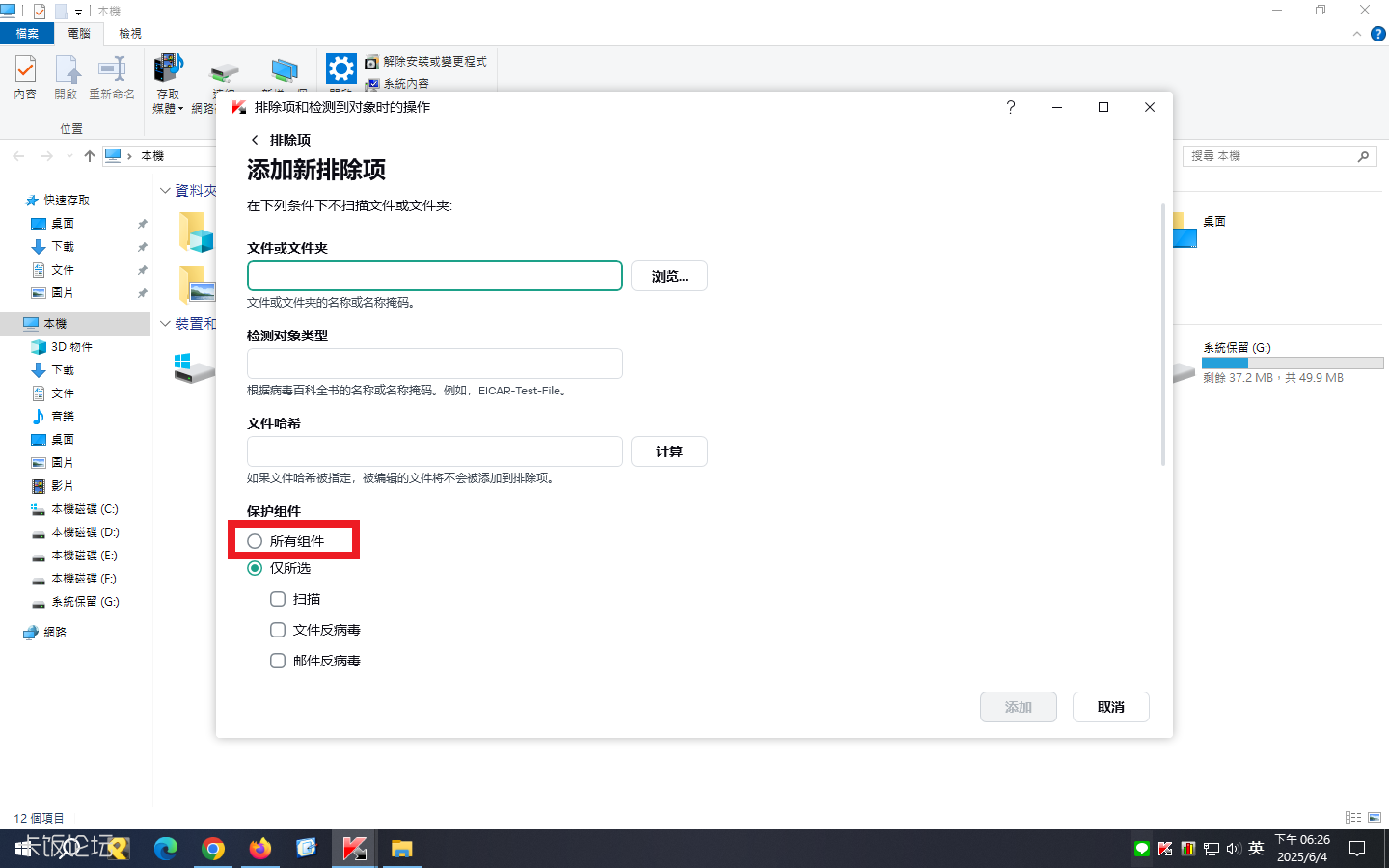Viewport: 1389px width, 868px height.
Task: Check the 文件反病毒 checkbox
Action: click(x=278, y=630)
